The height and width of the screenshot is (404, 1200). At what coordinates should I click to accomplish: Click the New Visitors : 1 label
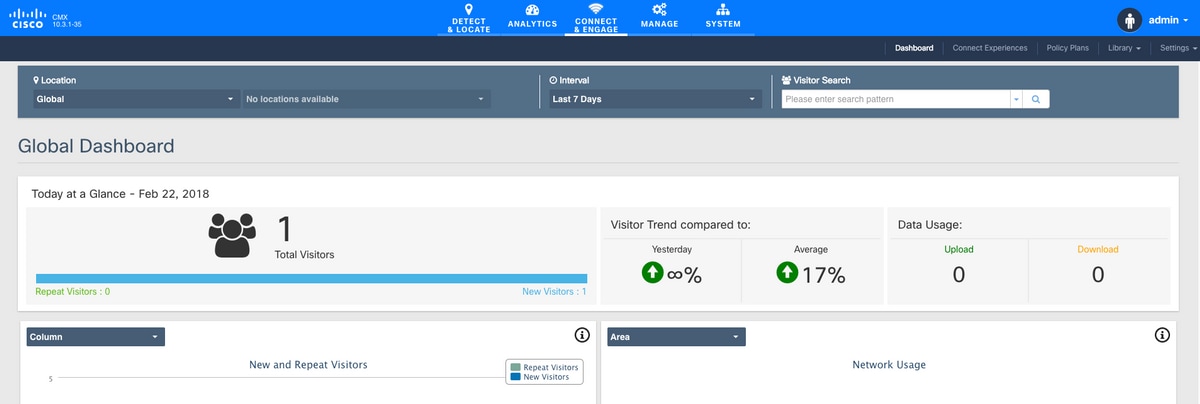(554, 292)
